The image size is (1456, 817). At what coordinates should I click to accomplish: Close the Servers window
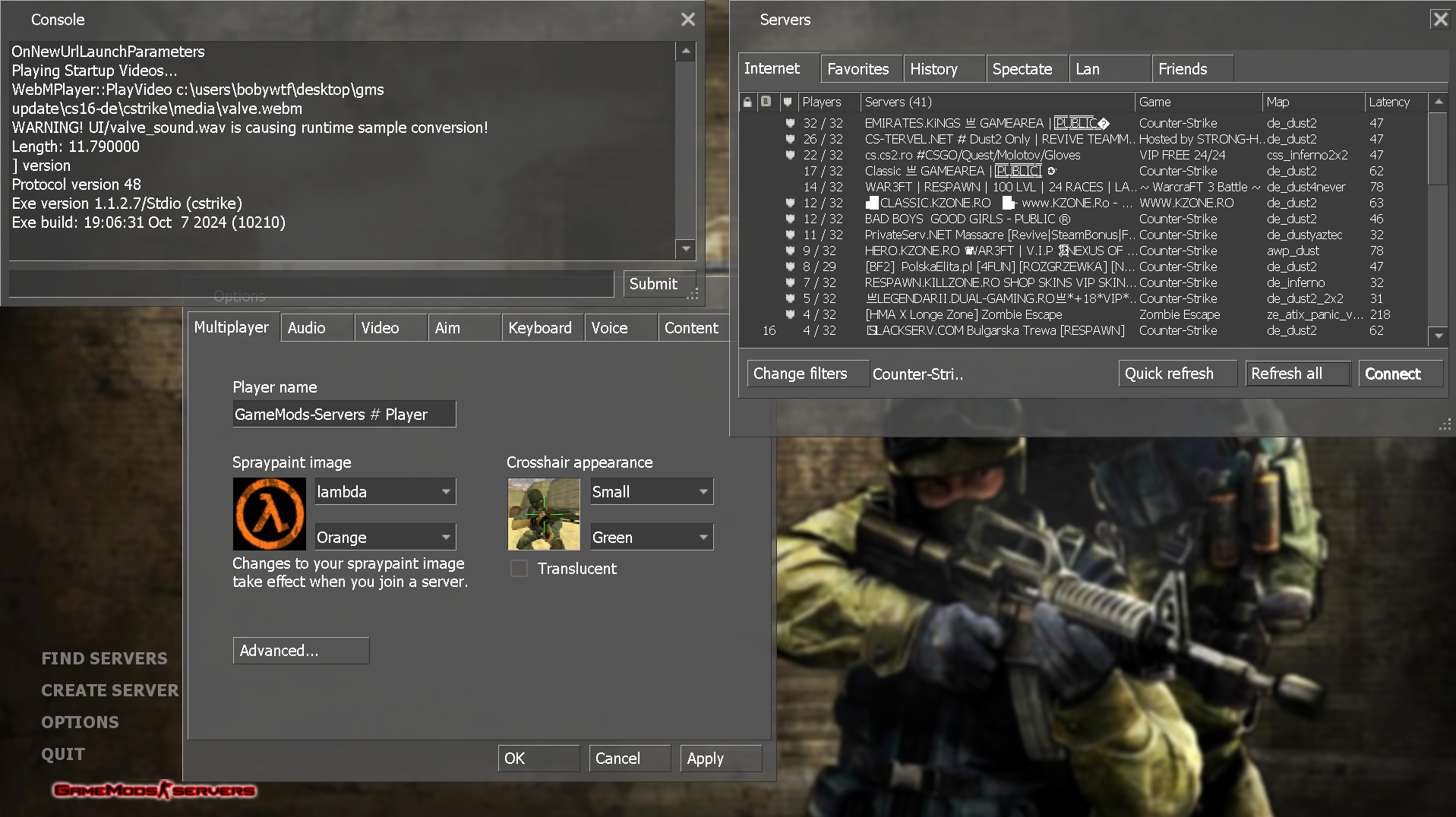click(1440, 19)
